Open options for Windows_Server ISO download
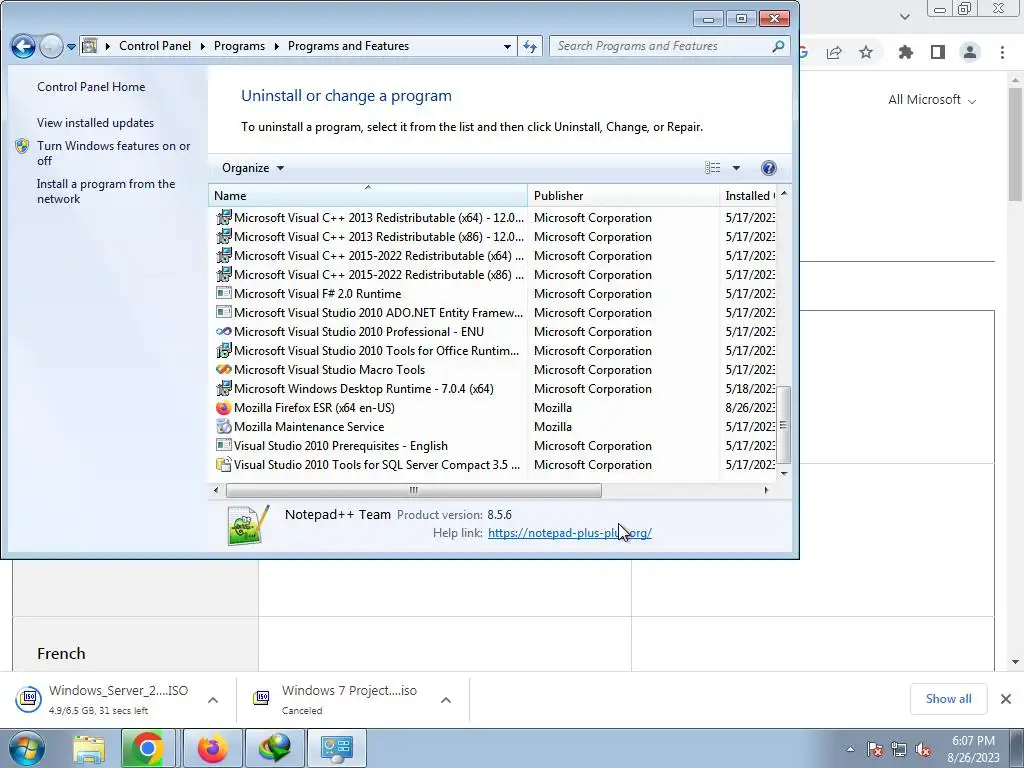Viewport: 1024px width, 768px height. pos(212,700)
